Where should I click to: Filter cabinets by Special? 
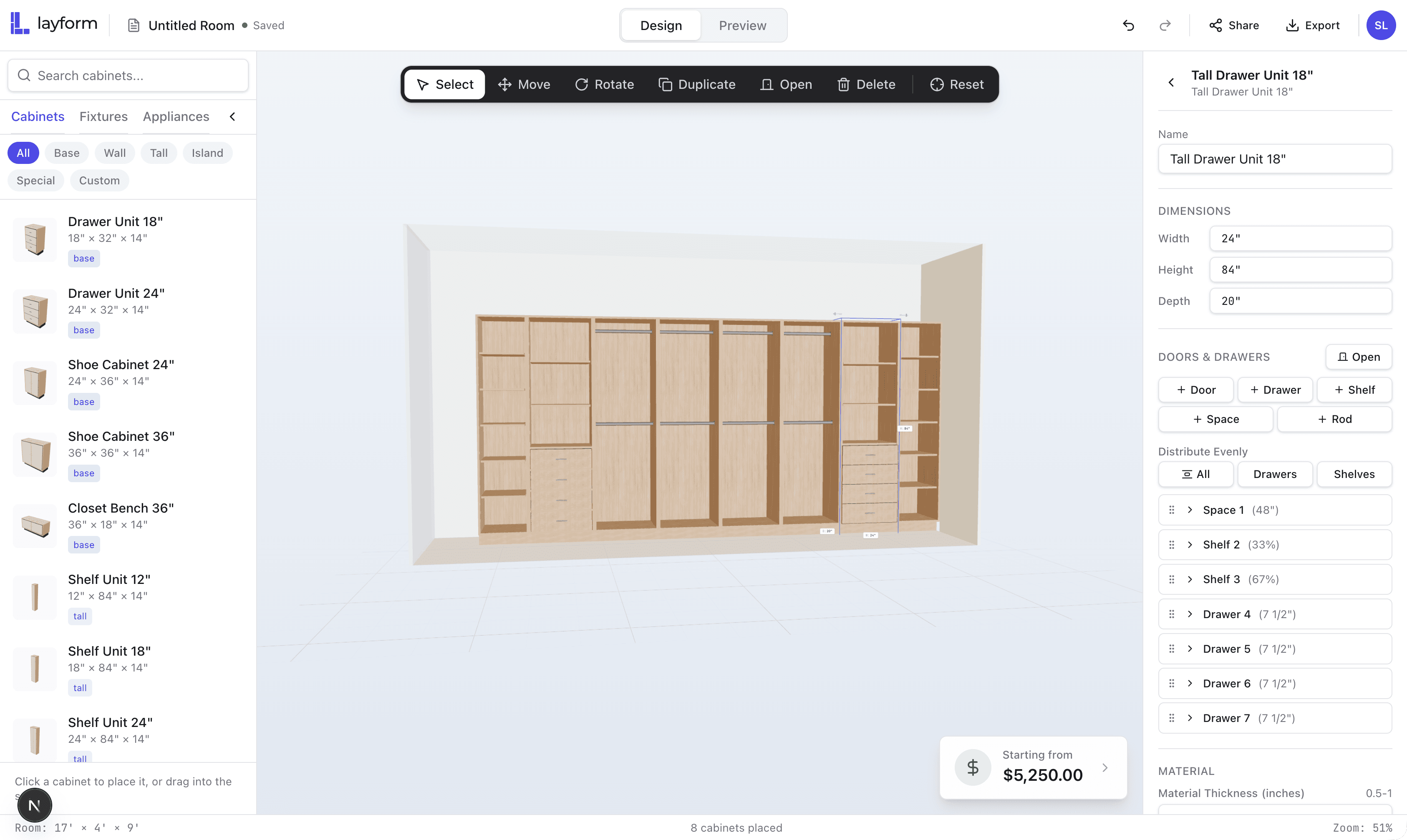click(x=35, y=181)
